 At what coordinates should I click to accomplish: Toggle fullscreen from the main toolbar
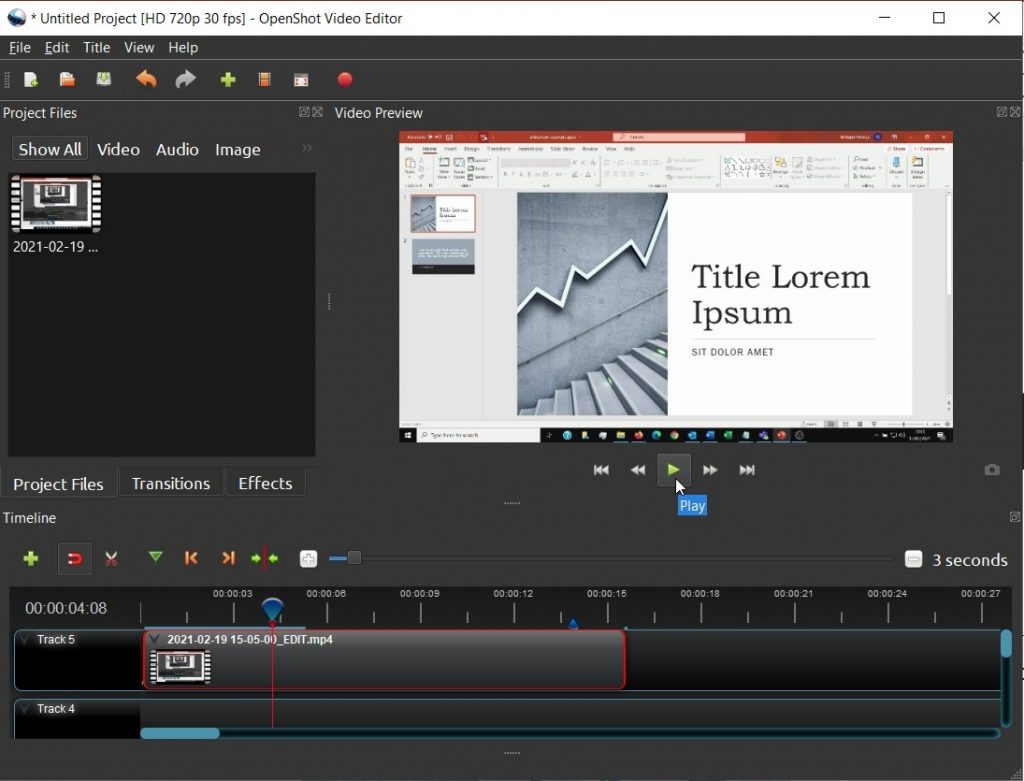click(x=301, y=80)
